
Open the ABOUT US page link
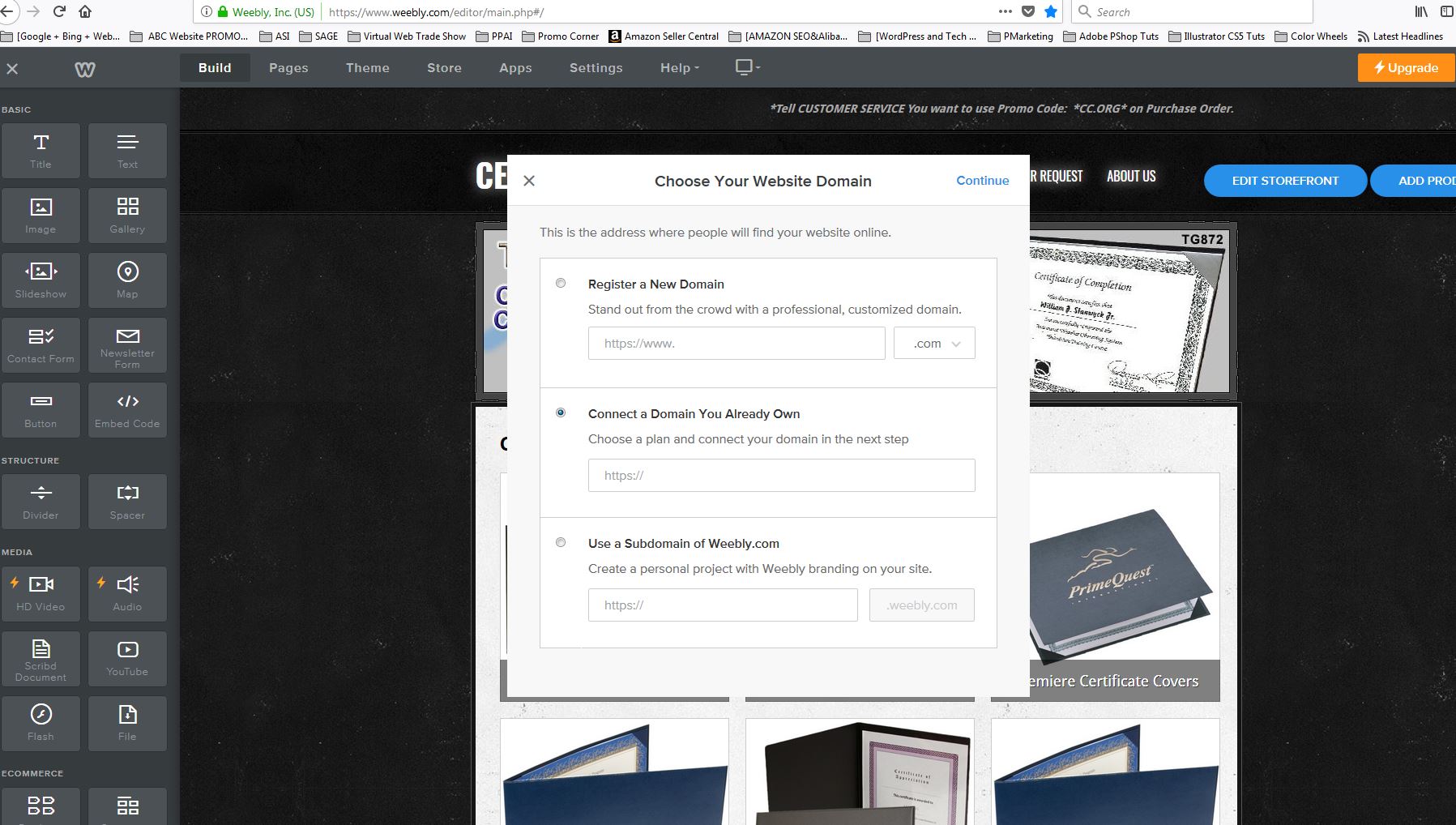click(1131, 176)
